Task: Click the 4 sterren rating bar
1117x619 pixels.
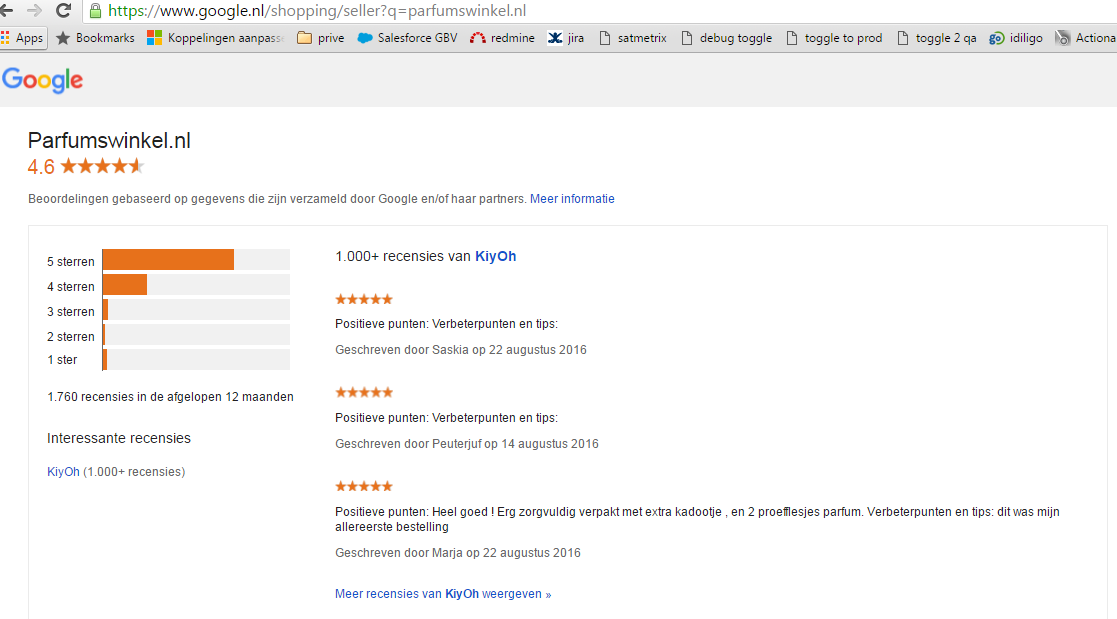Action: pos(196,285)
